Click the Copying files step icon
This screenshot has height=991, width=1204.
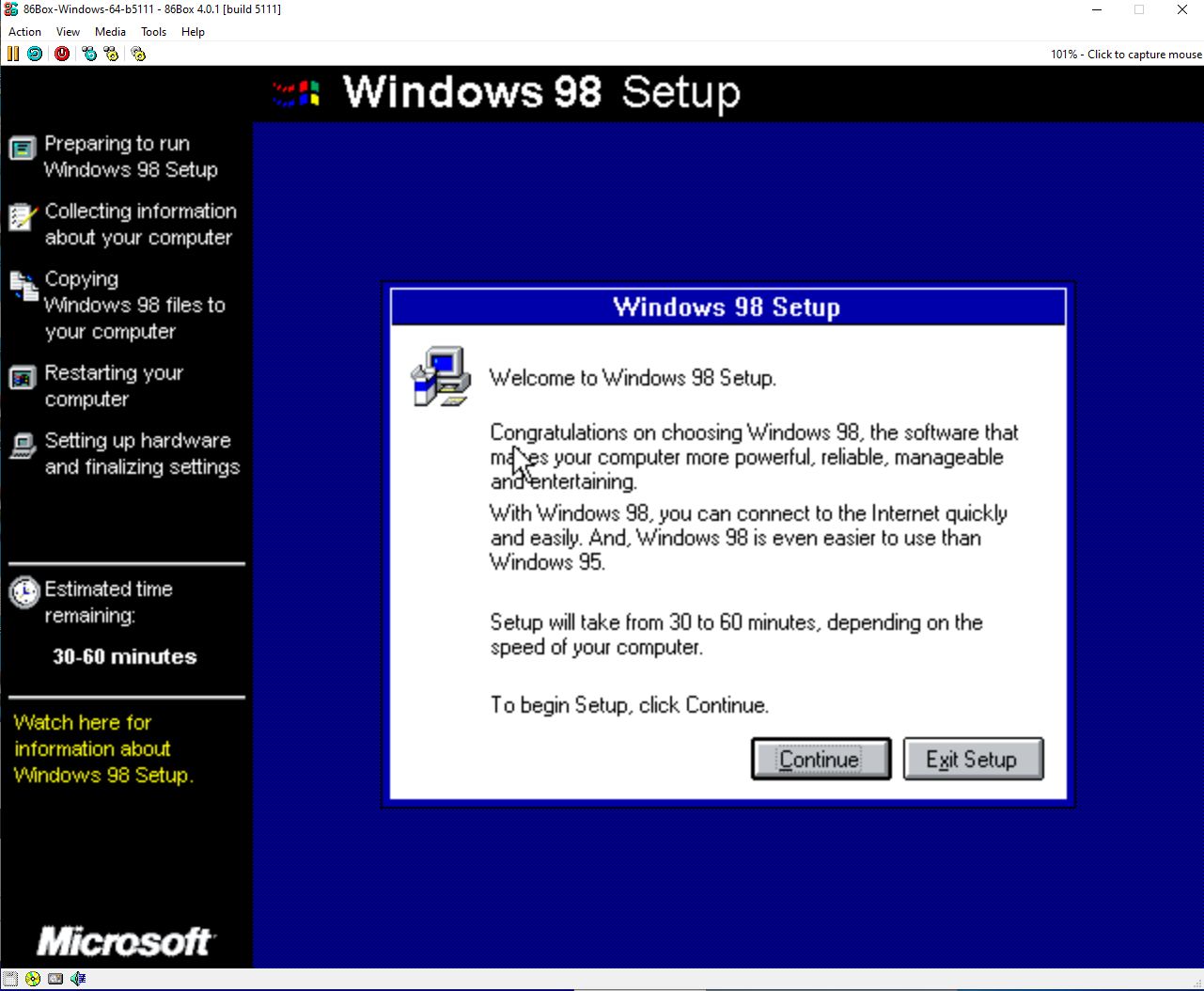coord(23,287)
